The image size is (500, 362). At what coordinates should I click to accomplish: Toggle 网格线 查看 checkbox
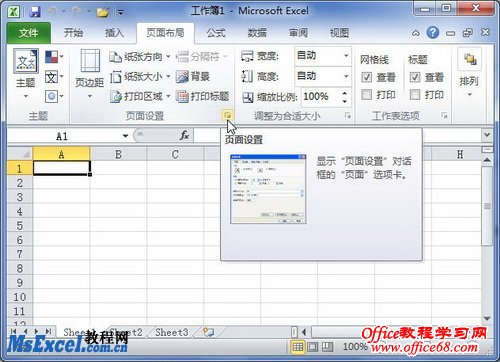[367, 77]
